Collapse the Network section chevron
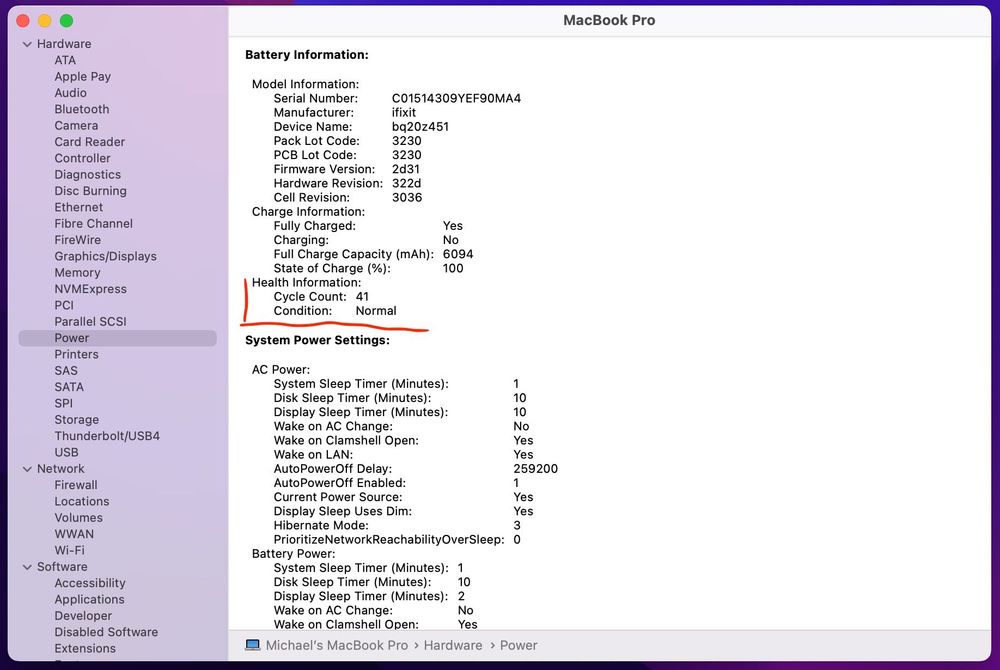The height and width of the screenshot is (670, 1000). (27, 469)
